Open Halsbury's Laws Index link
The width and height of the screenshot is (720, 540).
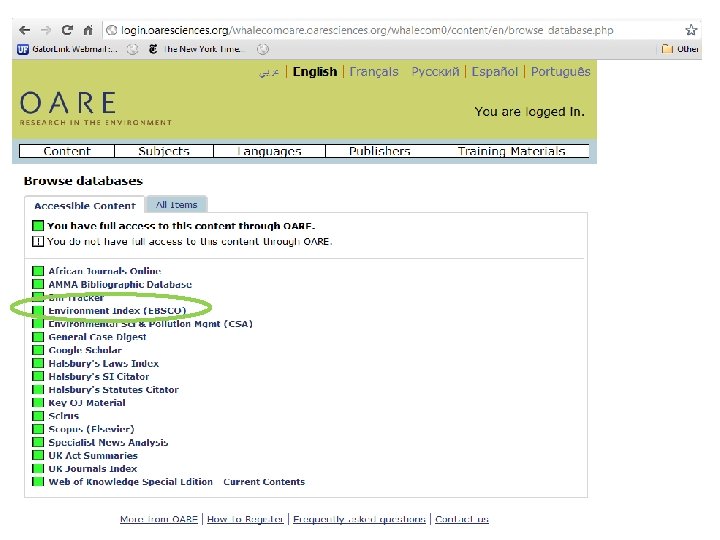point(104,364)
